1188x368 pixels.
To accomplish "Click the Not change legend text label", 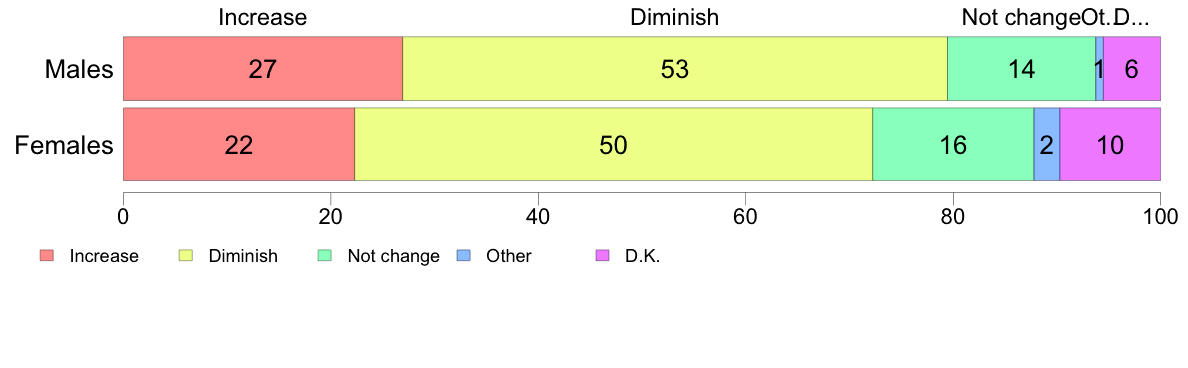I will tap(393, 256).
